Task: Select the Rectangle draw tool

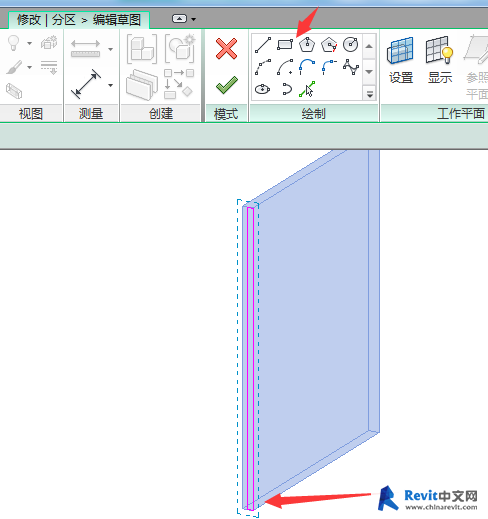Action: pos(285,45)
